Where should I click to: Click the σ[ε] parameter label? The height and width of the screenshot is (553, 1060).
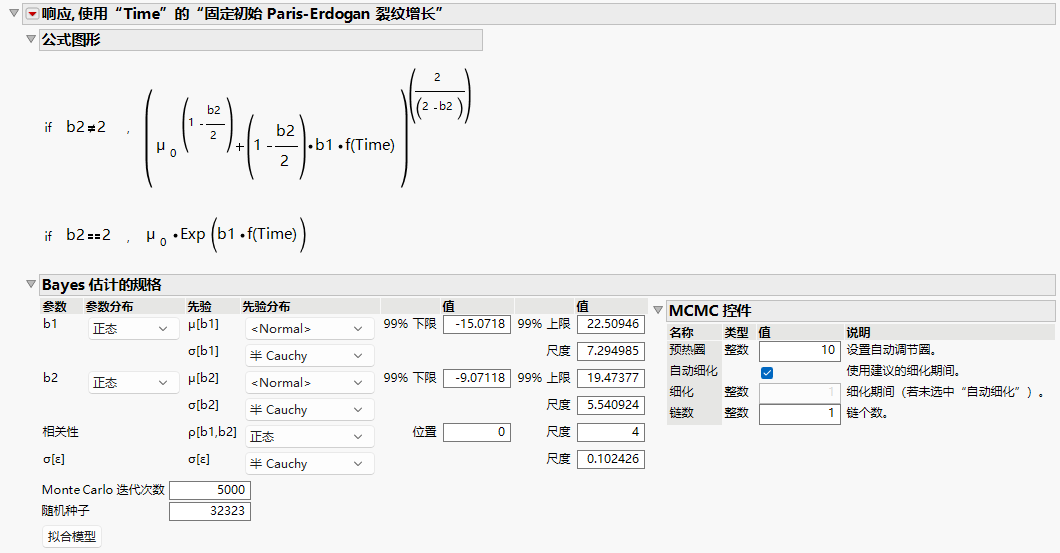(53, 460)
